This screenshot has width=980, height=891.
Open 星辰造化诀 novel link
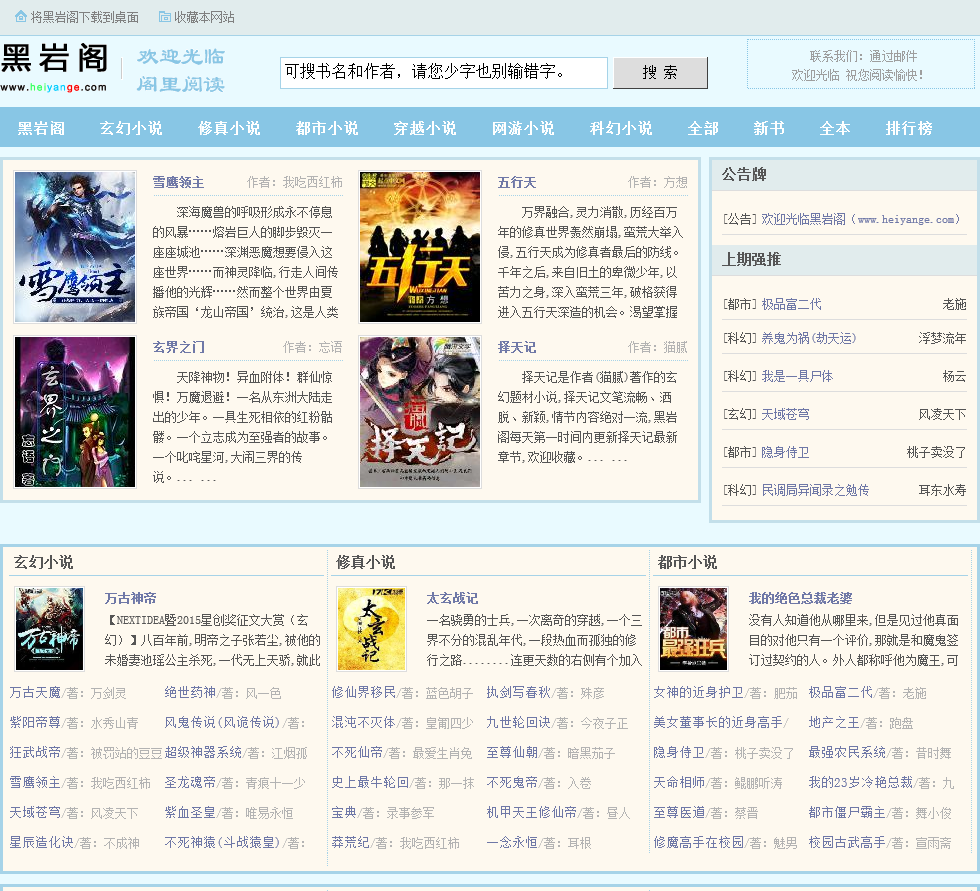tap(41, 843)
